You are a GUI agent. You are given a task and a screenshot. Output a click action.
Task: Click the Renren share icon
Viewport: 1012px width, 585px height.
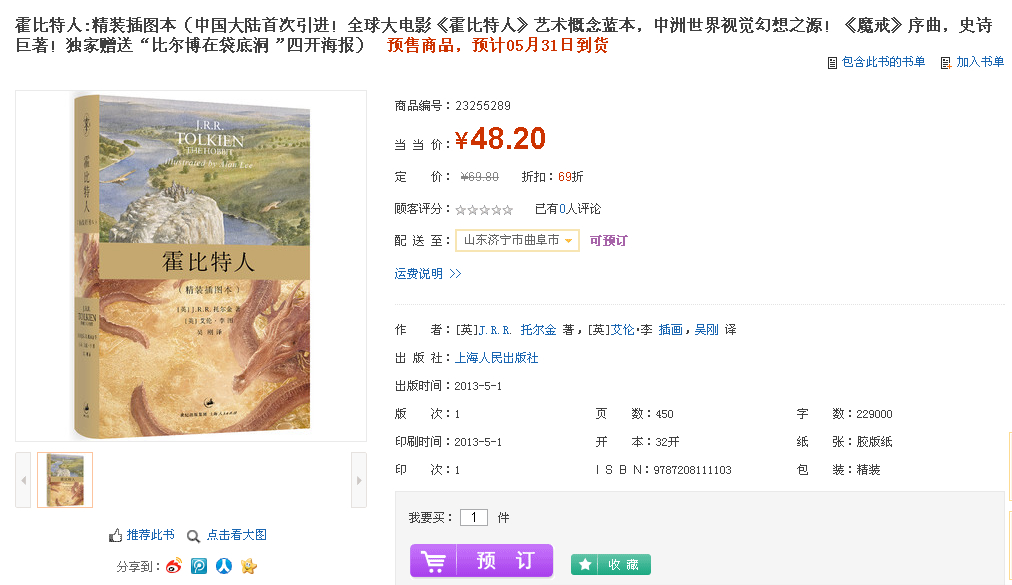point(224,566)
